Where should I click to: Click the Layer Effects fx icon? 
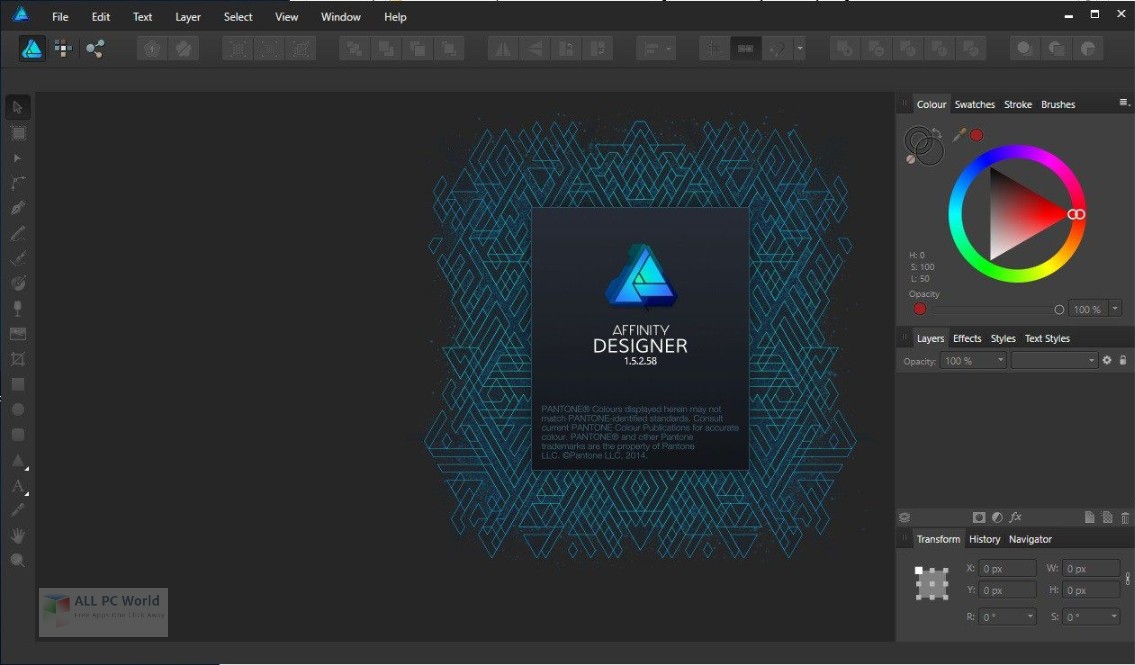[x=1016, y=517]
